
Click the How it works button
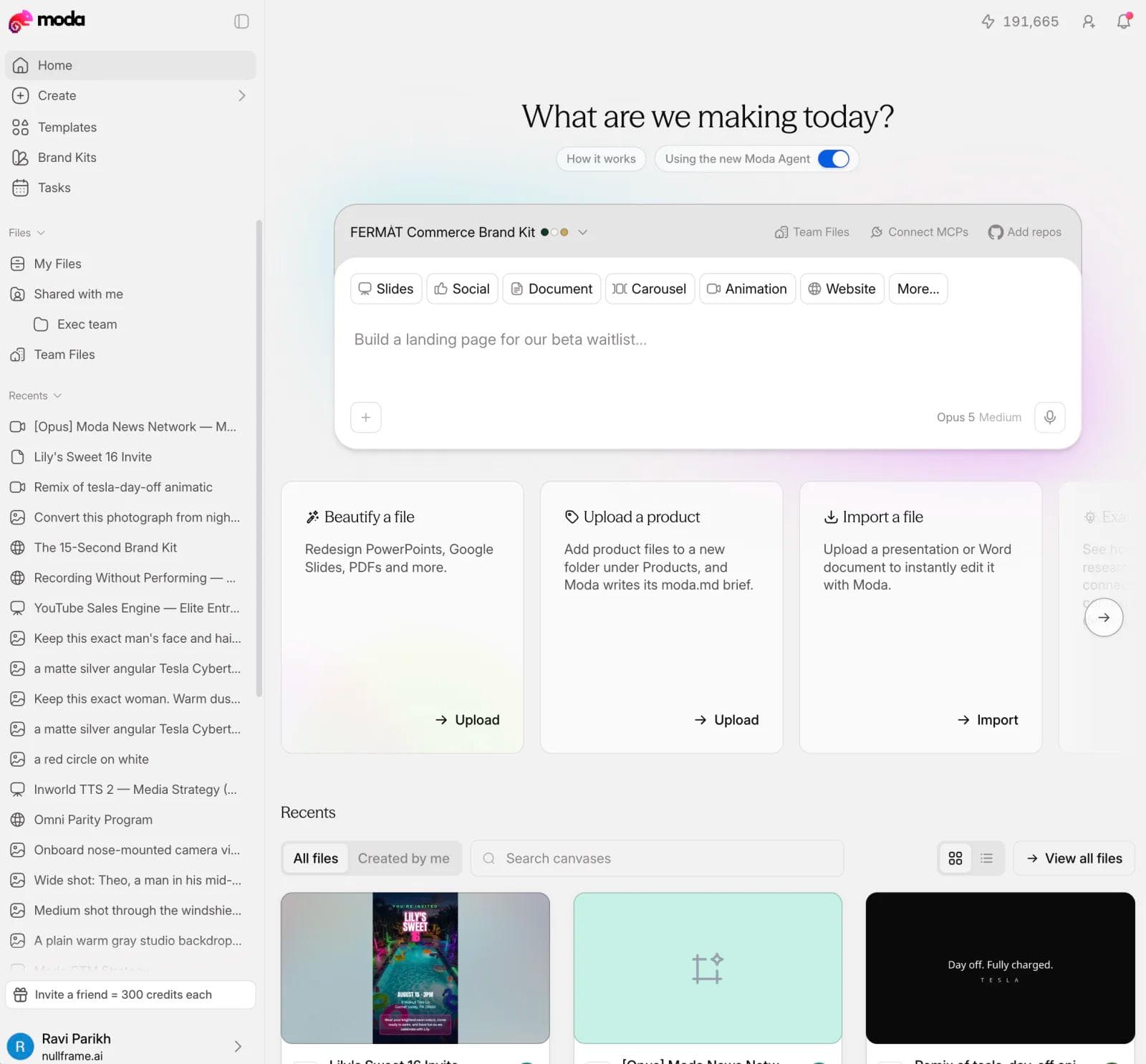pyautogui.click(x=601, y=158)
